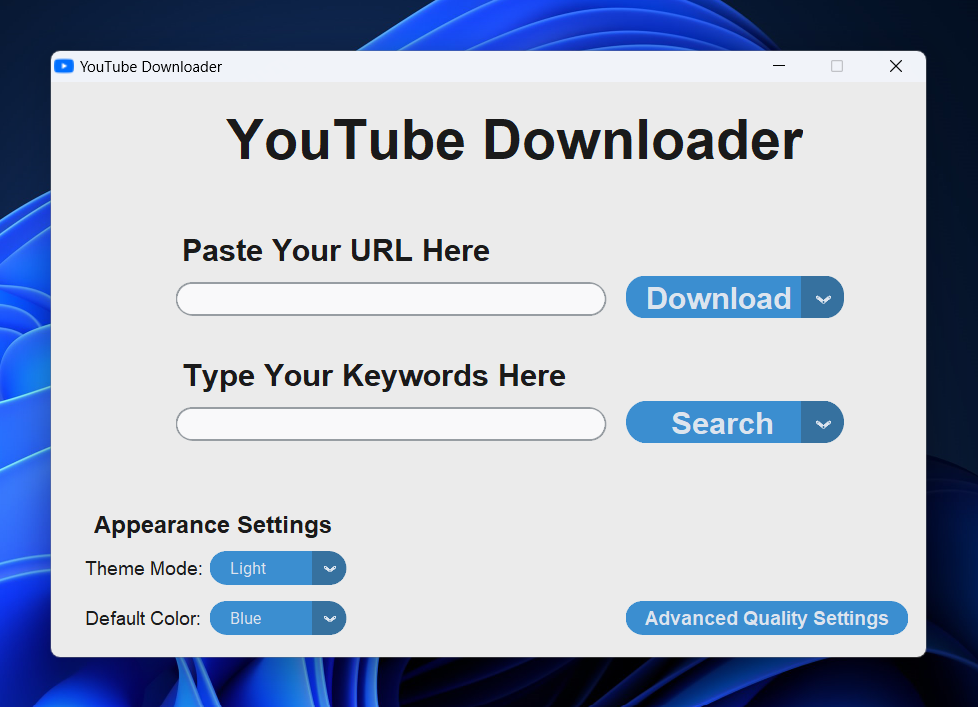Click the 'Default Color:' label
This screenshot has width=978, height=707.
click(143, 618)
